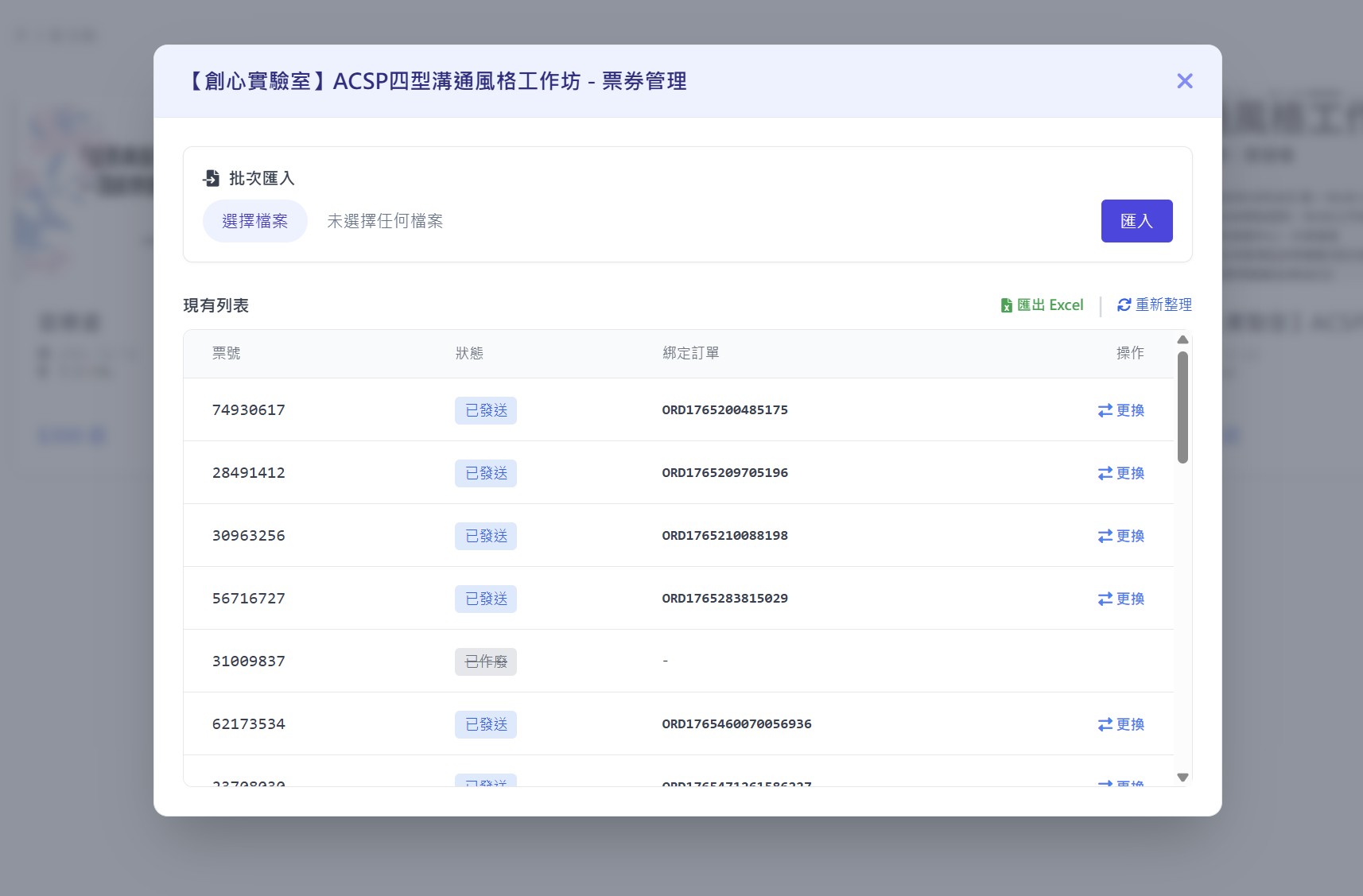
Task: Swap ticket 28491412 using 更換 icon
Action: pos(1105,473)
